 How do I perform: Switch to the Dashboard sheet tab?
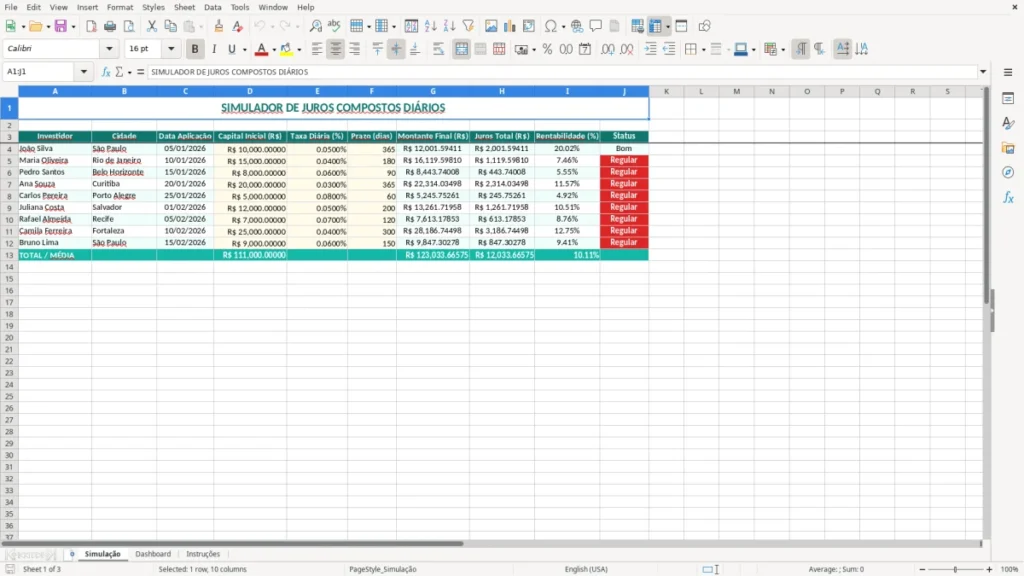point(153,554)
